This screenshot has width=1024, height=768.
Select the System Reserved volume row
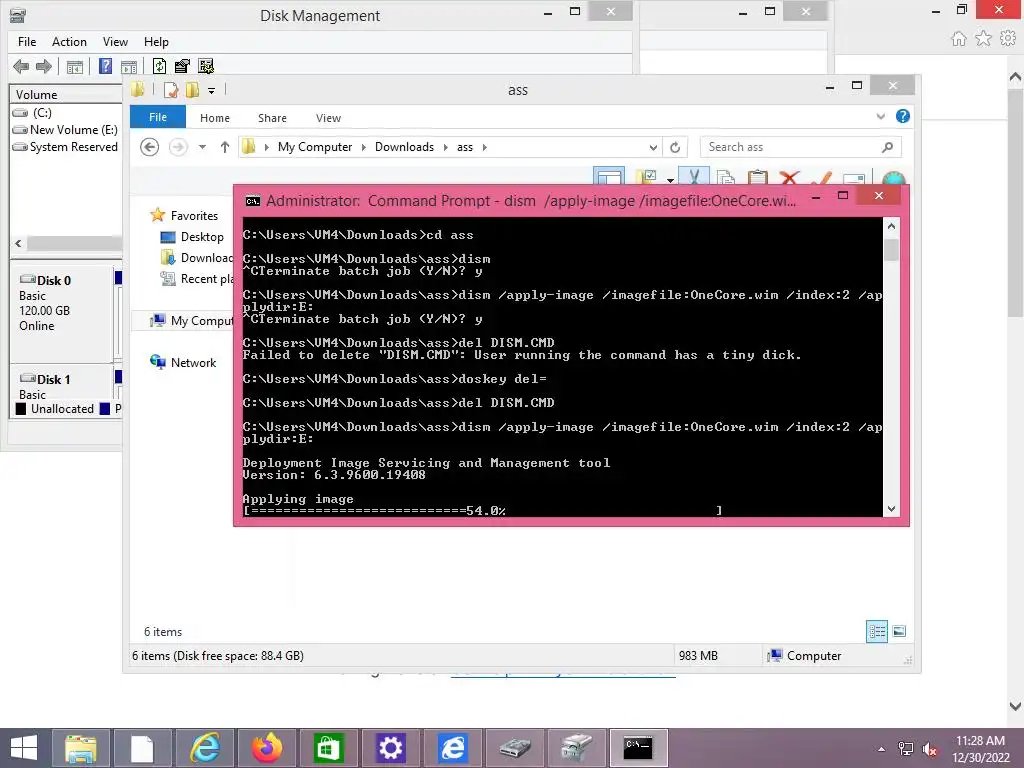[65, 146]
